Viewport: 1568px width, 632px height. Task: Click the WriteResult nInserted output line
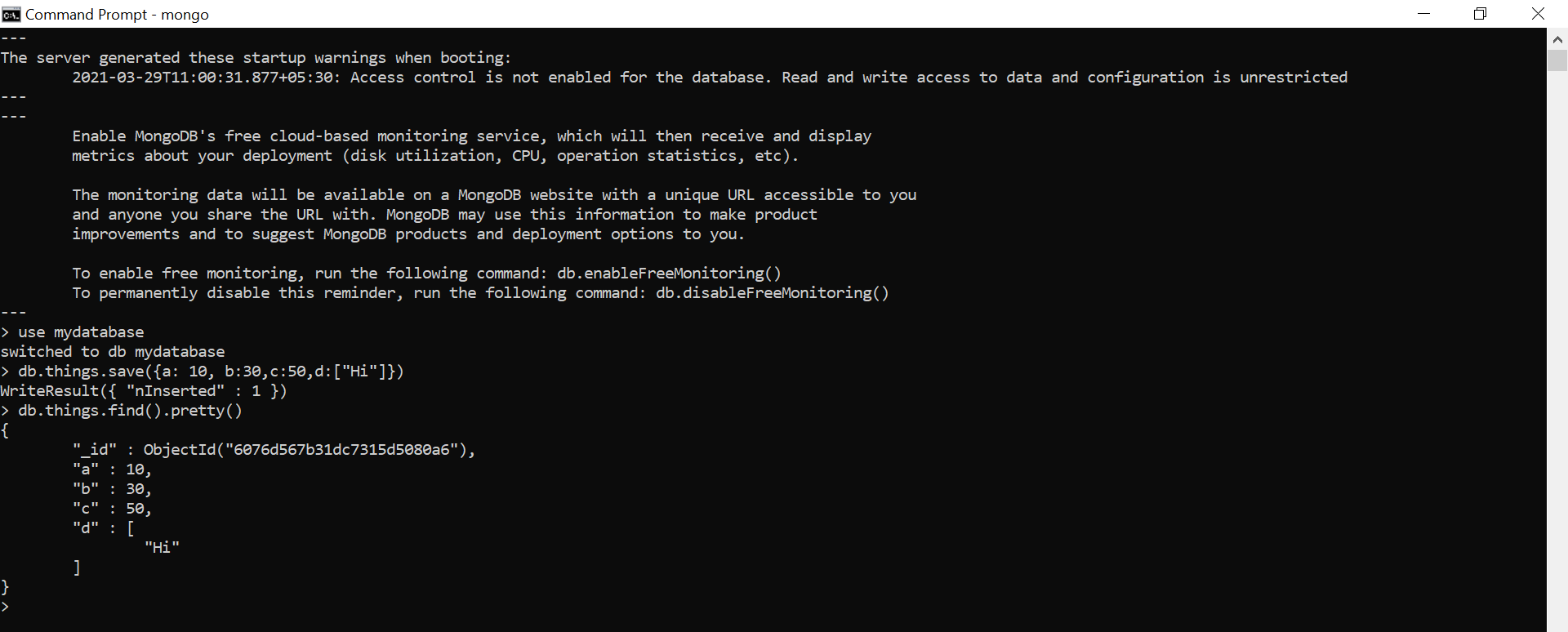(x=144, y=391)
